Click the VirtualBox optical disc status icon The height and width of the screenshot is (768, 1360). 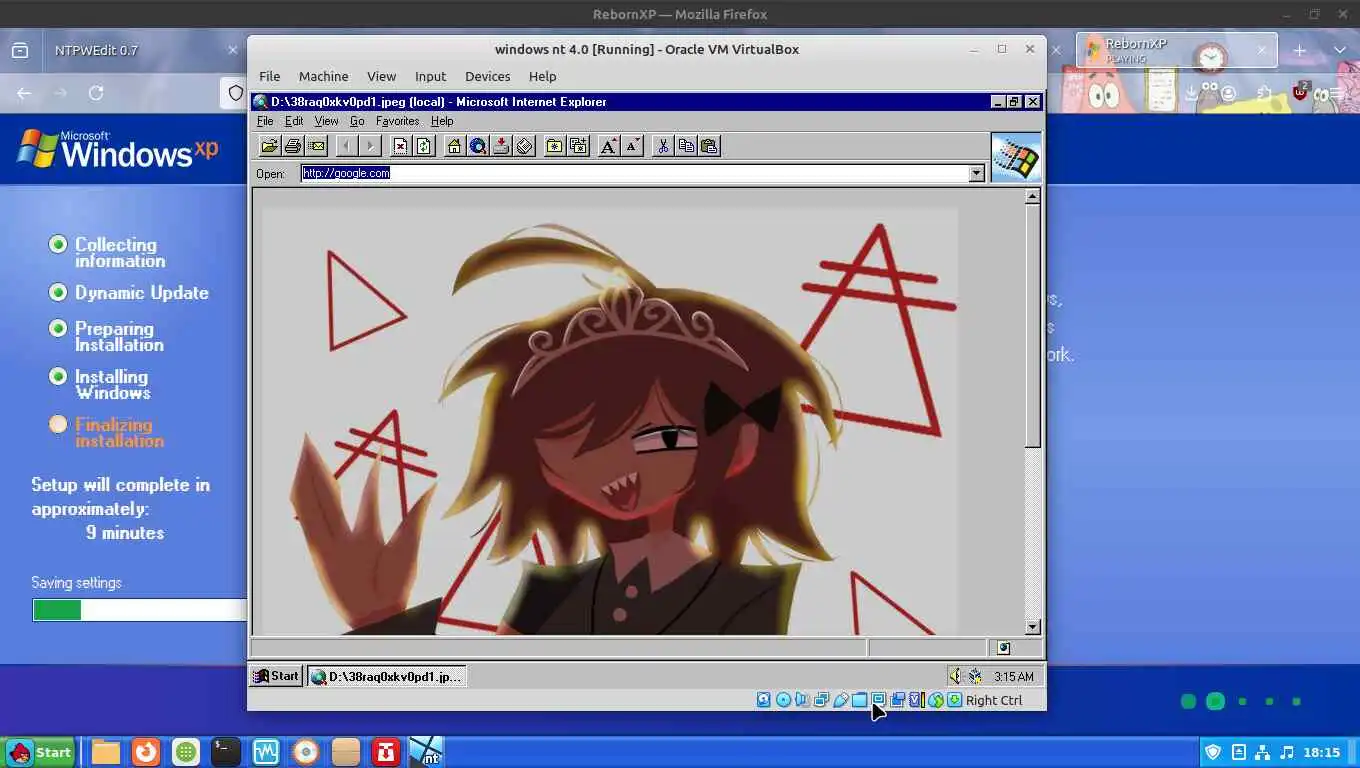[783, 700]
